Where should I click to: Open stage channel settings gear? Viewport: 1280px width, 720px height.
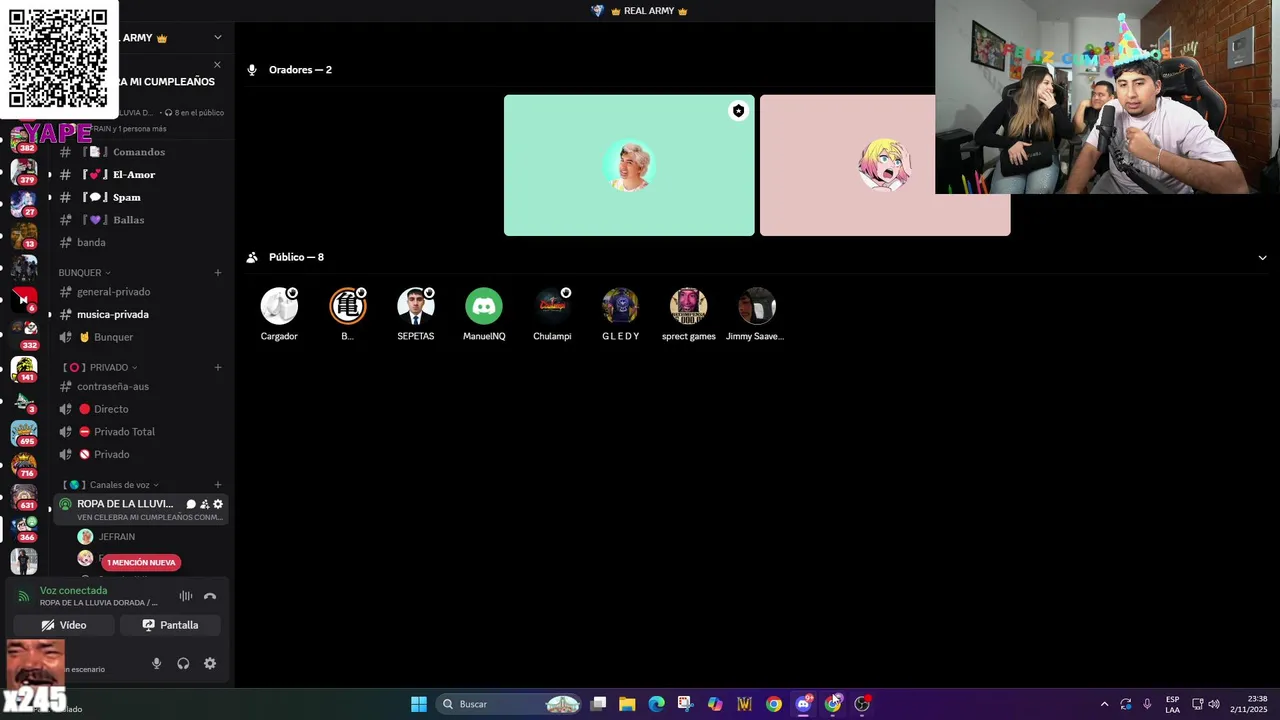click(218, 504)
